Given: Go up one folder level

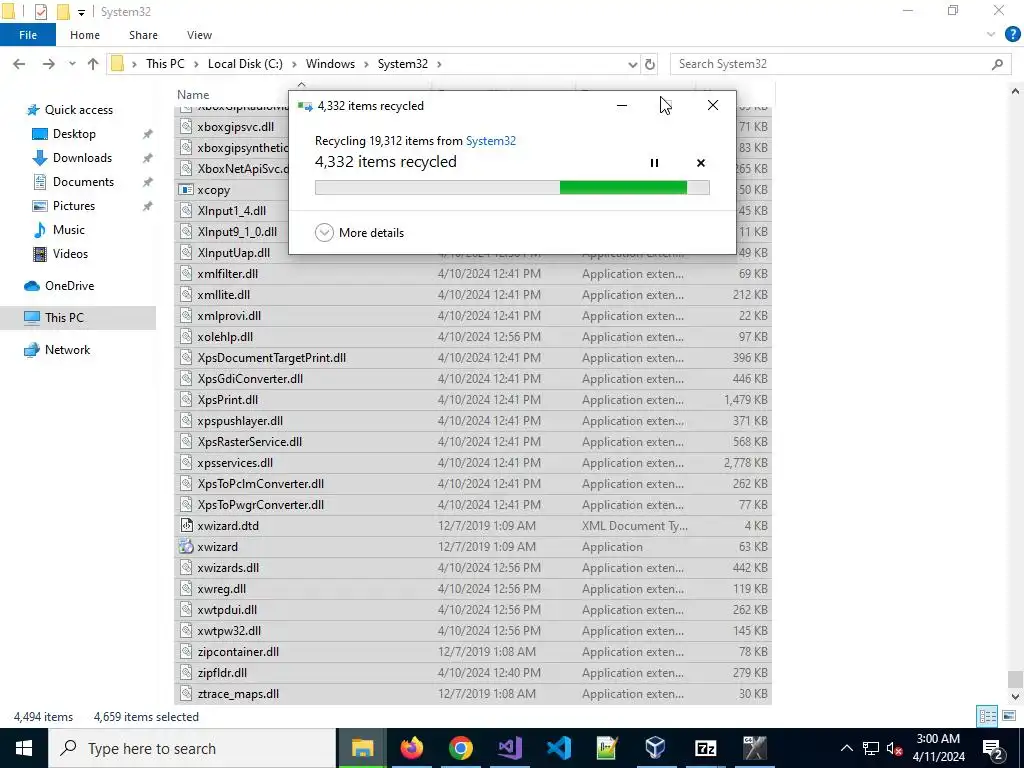Looking at the screenshot, I should pyautogui.click(x=93, y=64).
